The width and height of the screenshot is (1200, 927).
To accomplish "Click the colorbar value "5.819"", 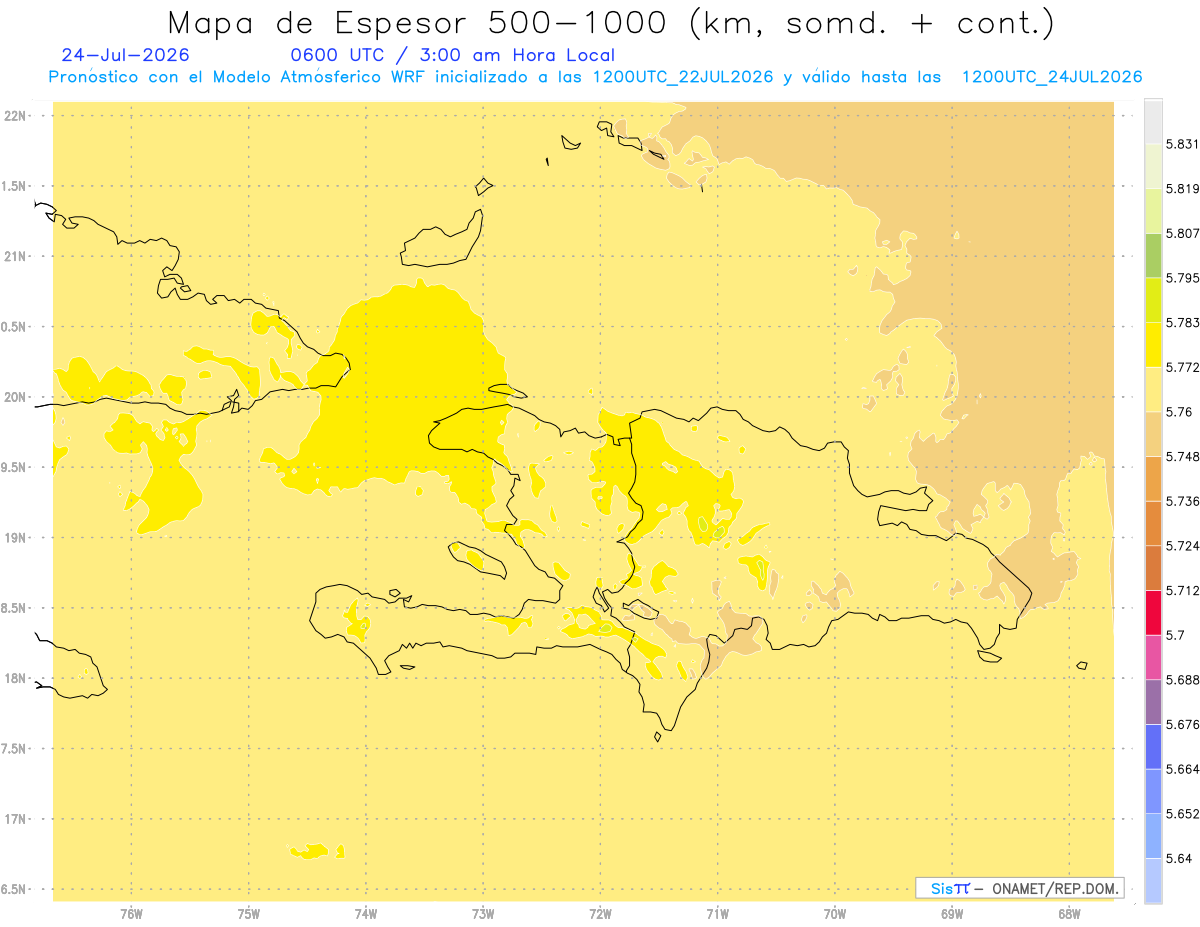I will [1183, 189].
